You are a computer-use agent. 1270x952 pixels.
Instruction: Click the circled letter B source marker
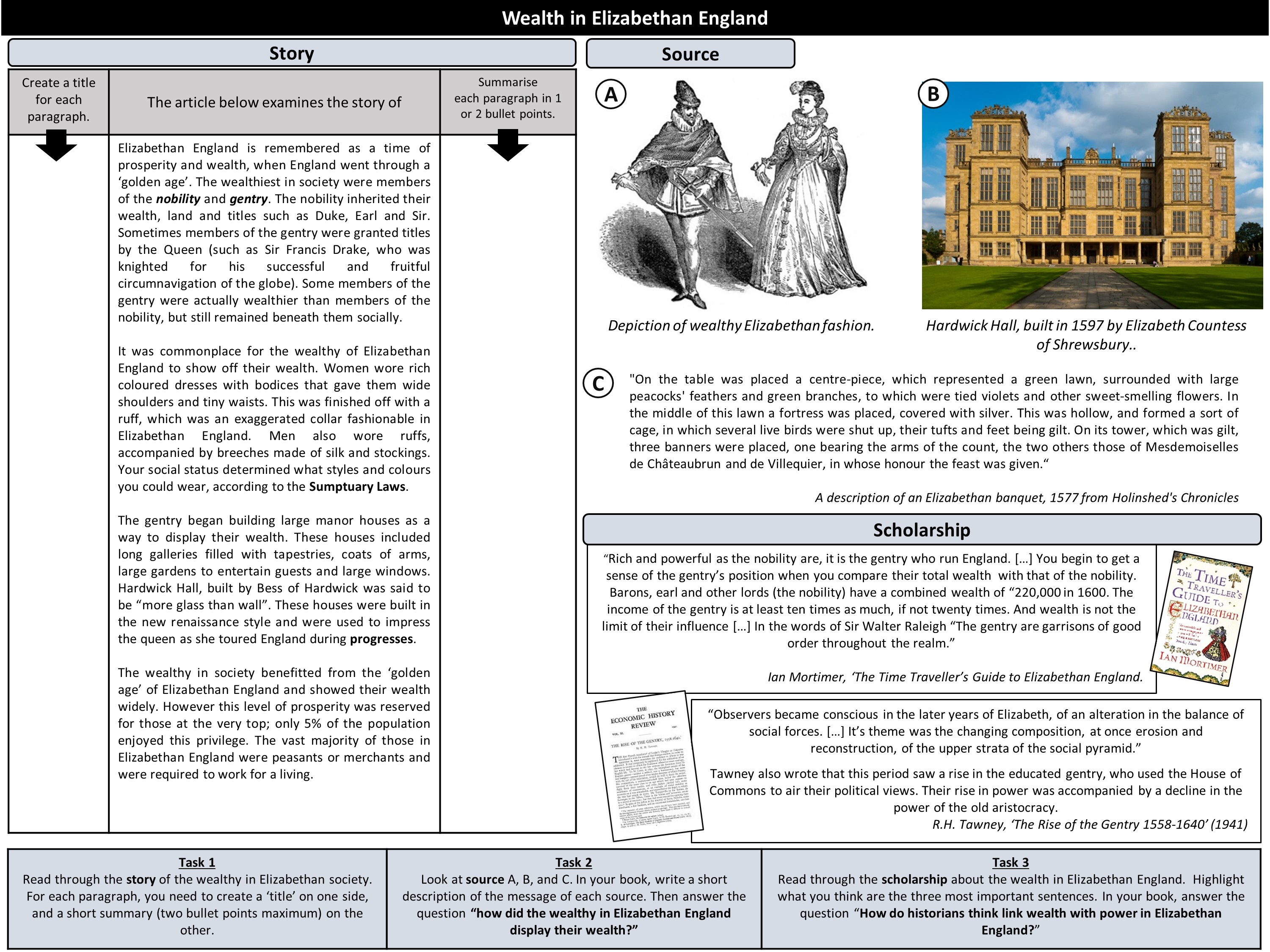pyautogui.click(x=933, y=94)
